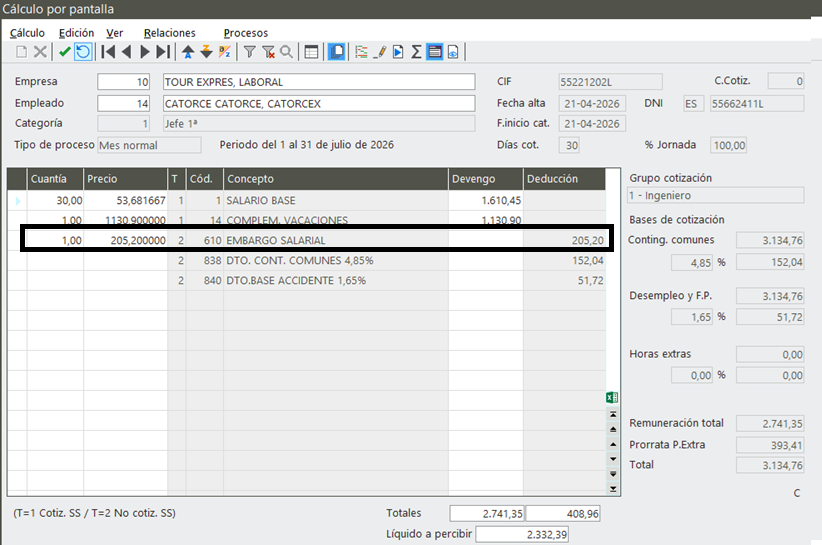This screenshot has height=545, width=822.
Task: Click the sigma totals icon
Action: [416, 52]
